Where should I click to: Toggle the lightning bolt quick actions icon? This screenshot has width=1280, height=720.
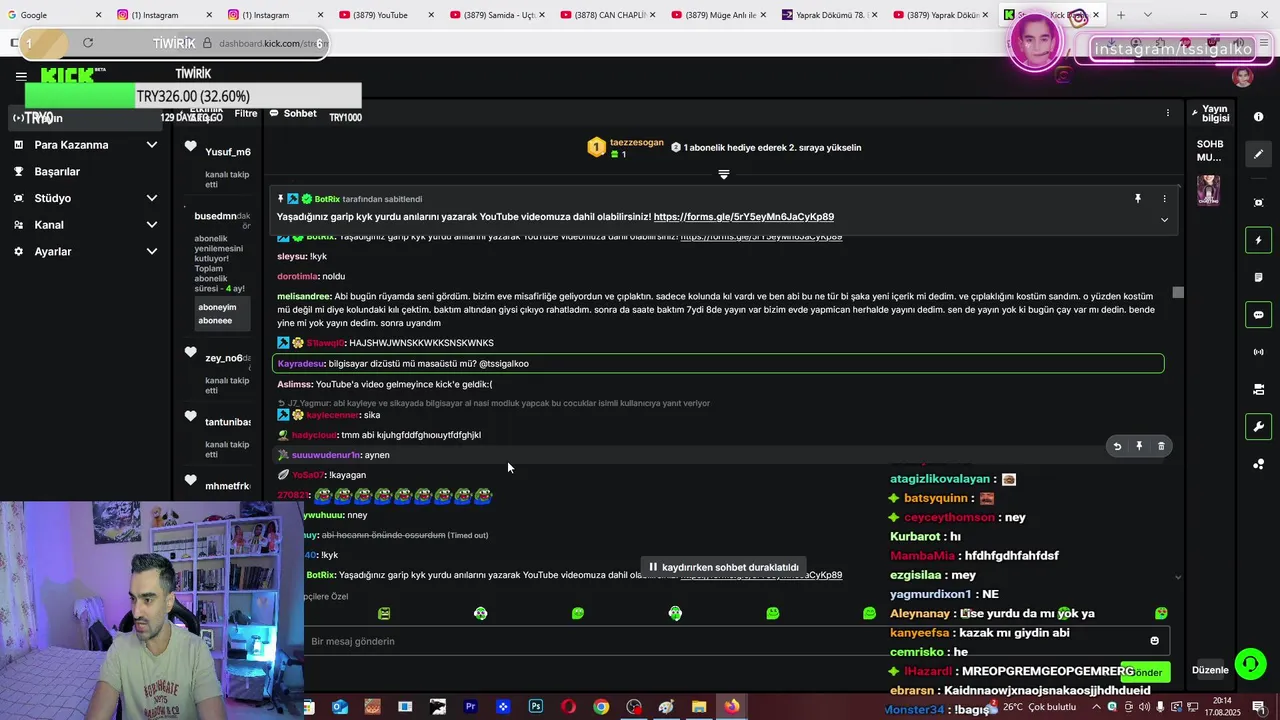tap(1258, 240)
